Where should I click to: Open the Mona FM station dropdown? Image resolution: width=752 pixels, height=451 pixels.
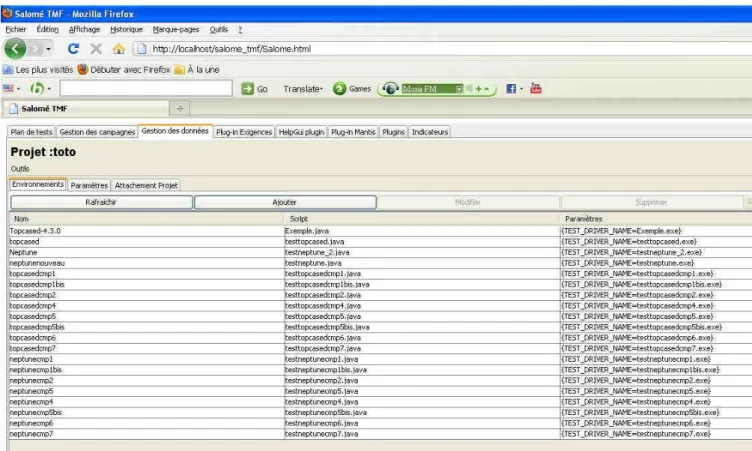tap(459, 89)
